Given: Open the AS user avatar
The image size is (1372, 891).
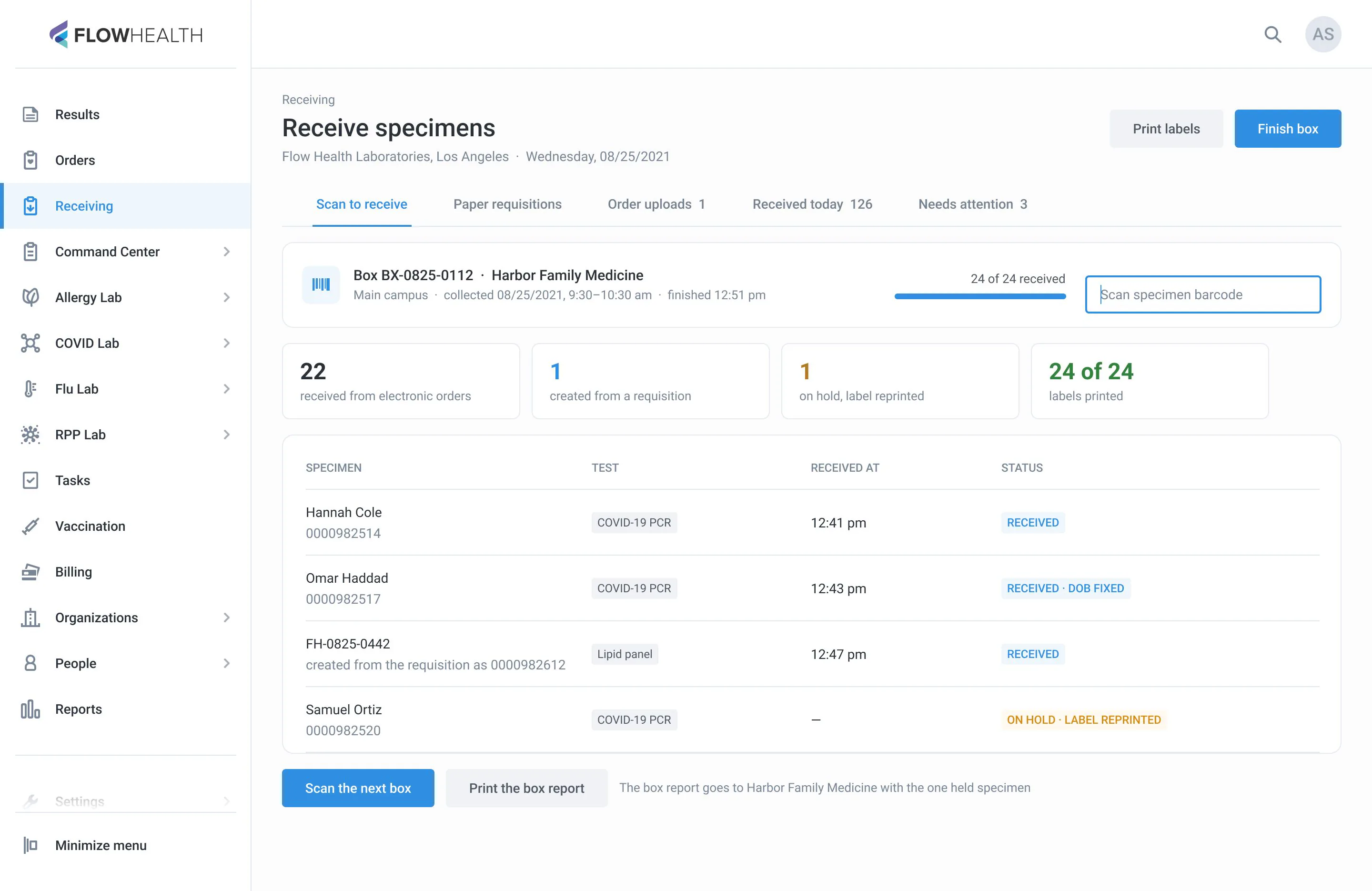Looking at the screenshot, I should coord(1322,35).
